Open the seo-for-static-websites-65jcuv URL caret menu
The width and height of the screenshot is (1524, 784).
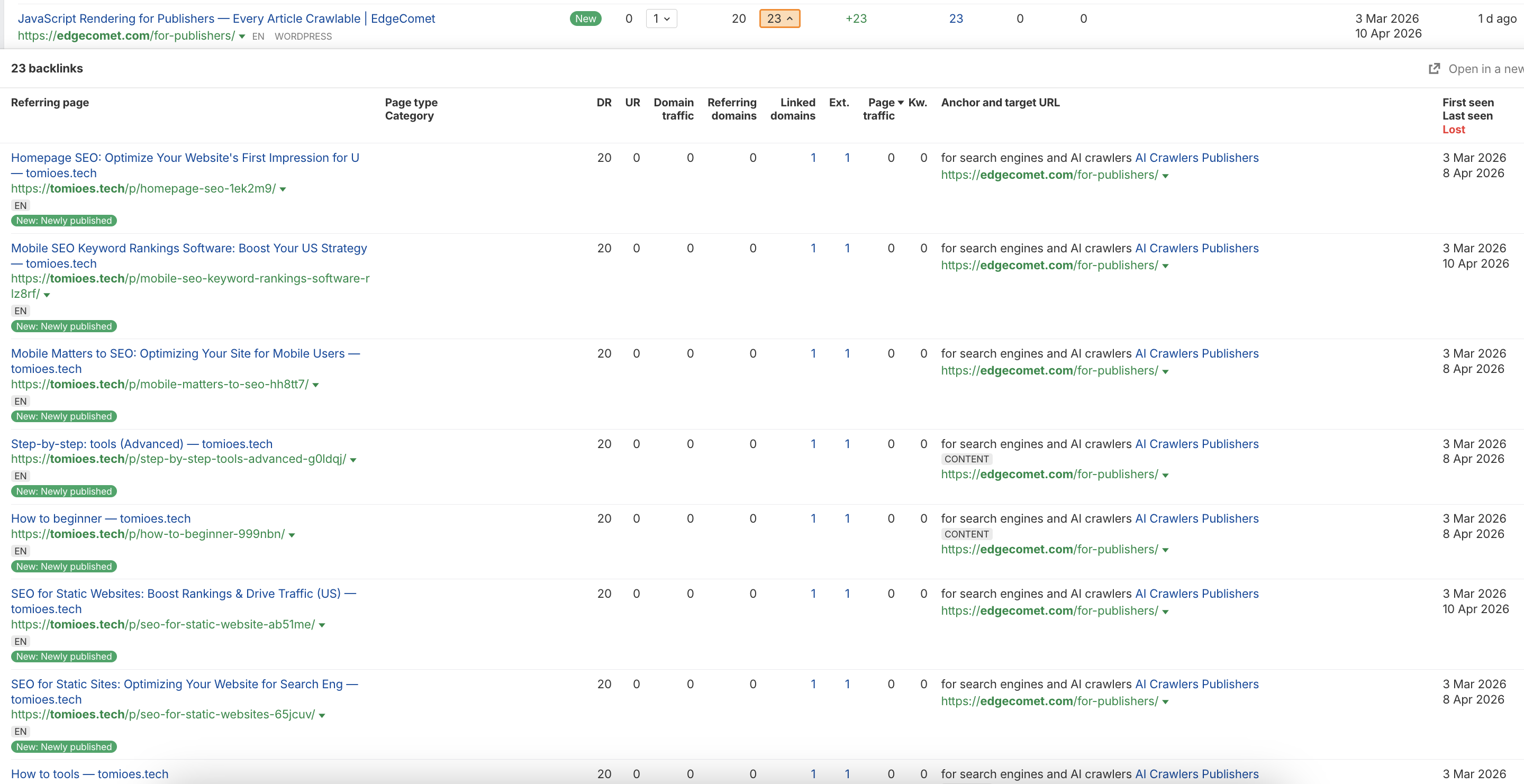pos(322,715)
